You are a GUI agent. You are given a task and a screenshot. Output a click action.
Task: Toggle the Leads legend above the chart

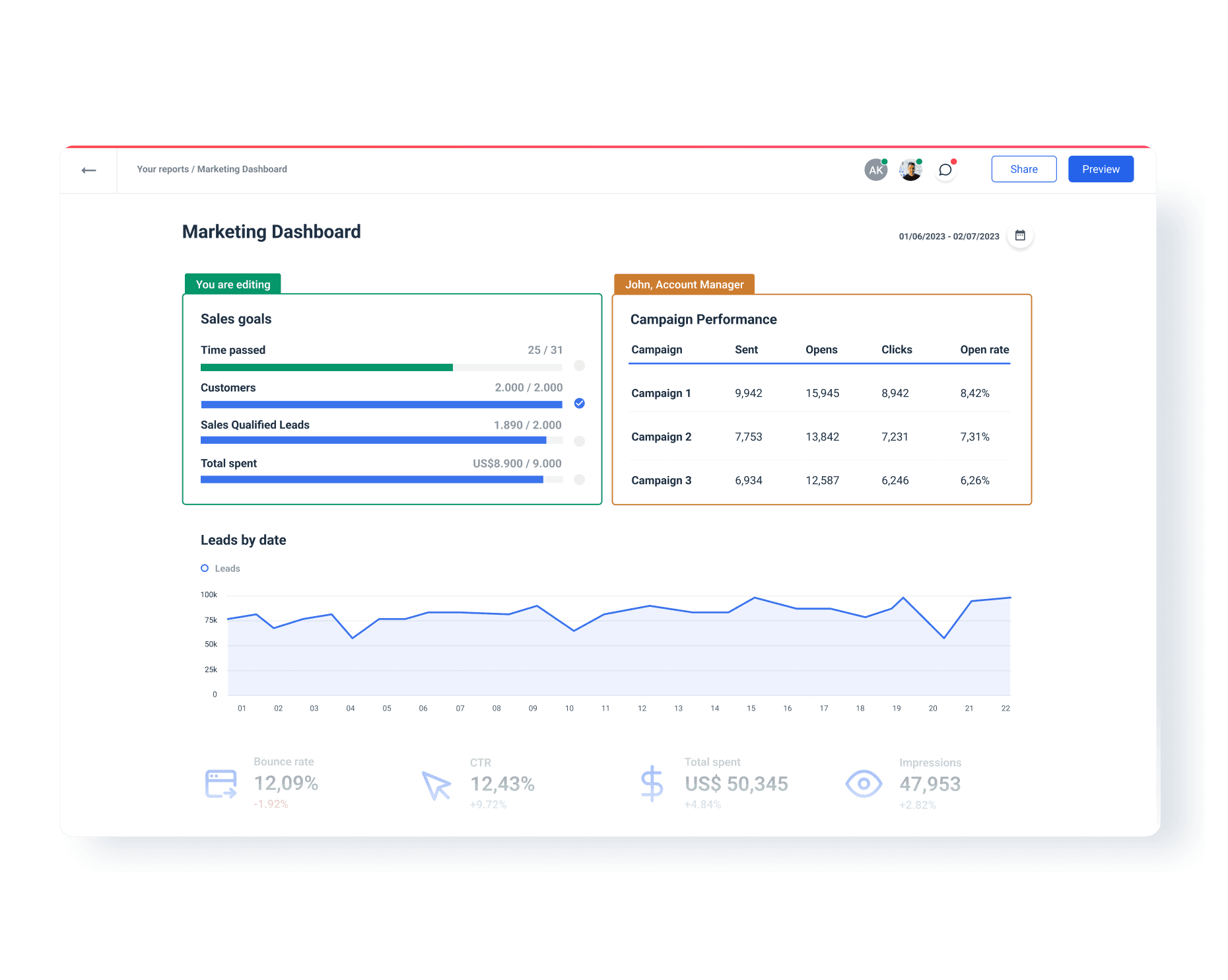(x=221, y=568)
